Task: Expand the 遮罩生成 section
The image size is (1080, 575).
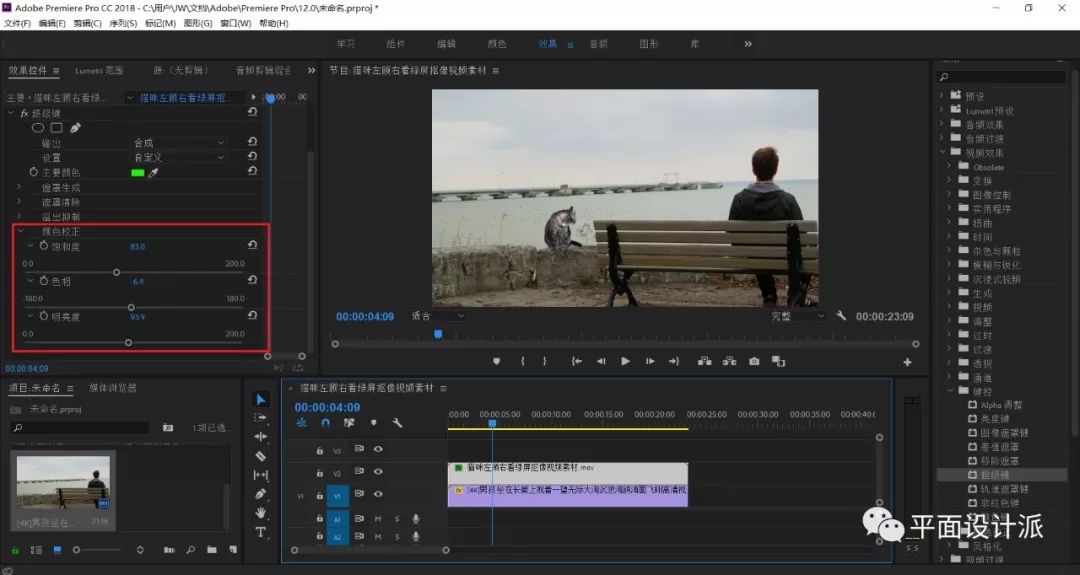Action: 19,187
